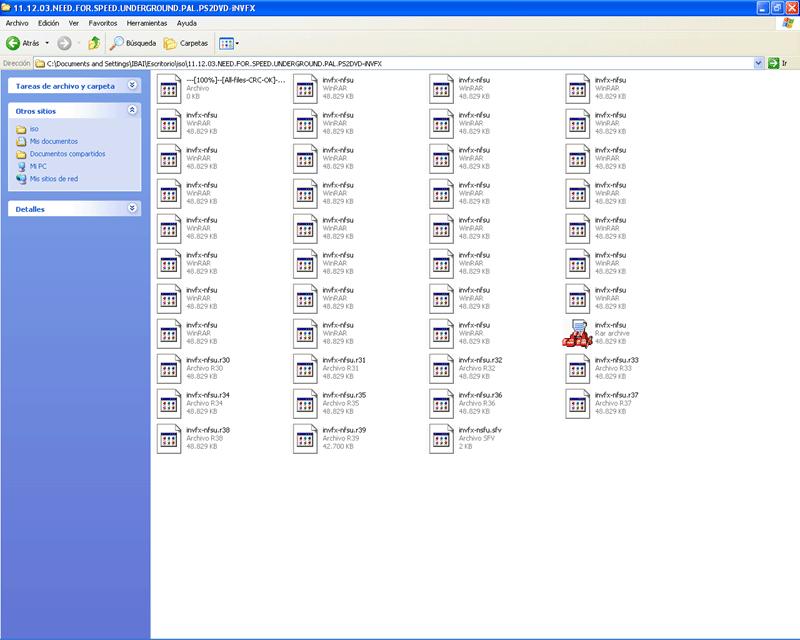Select invfx-nfsu.r36 file icon
The image size is (800, 640).
click(x=441, y=404)
